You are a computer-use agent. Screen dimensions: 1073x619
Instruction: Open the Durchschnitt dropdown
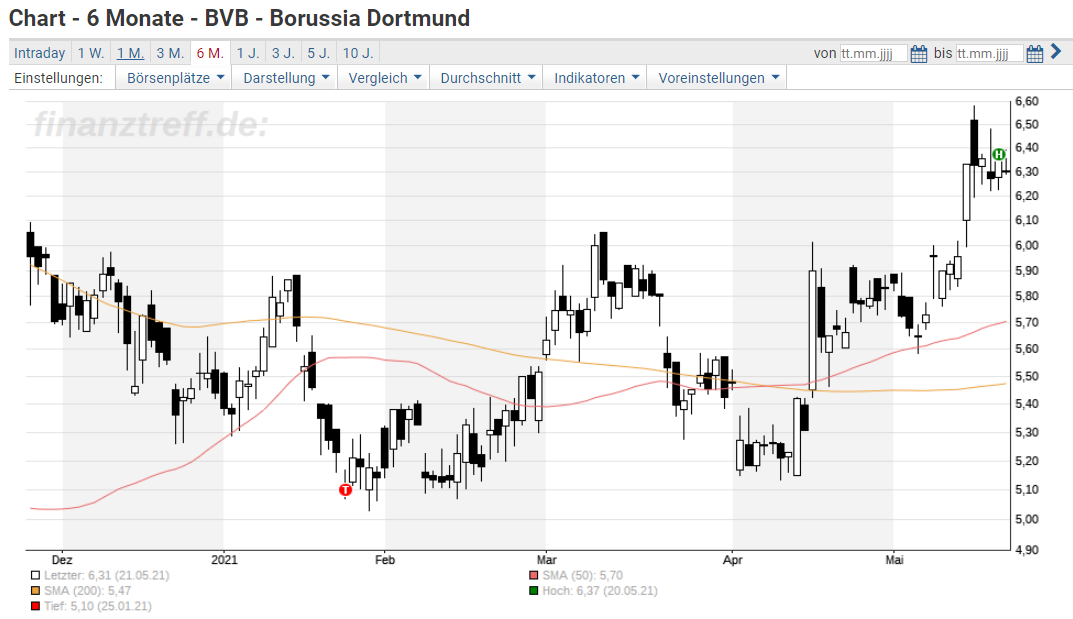click(x=487, y=78)
